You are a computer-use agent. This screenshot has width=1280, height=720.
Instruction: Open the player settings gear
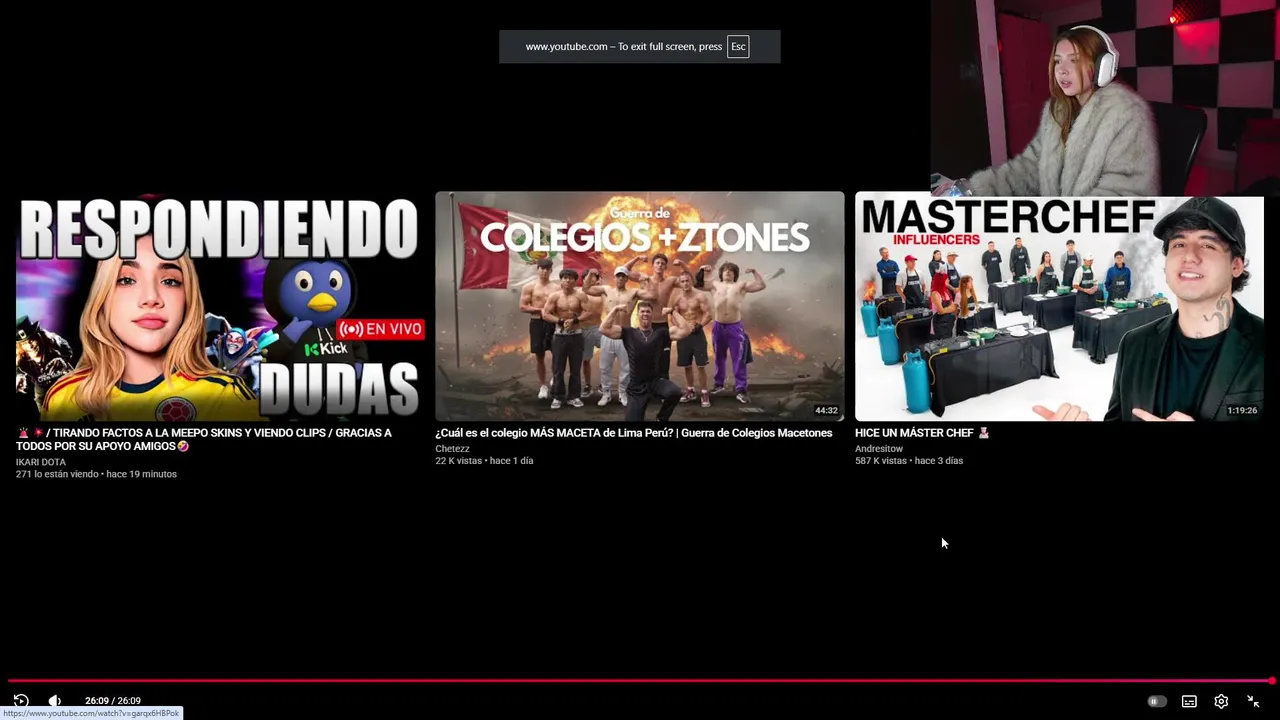click(x=1221, y=701)
